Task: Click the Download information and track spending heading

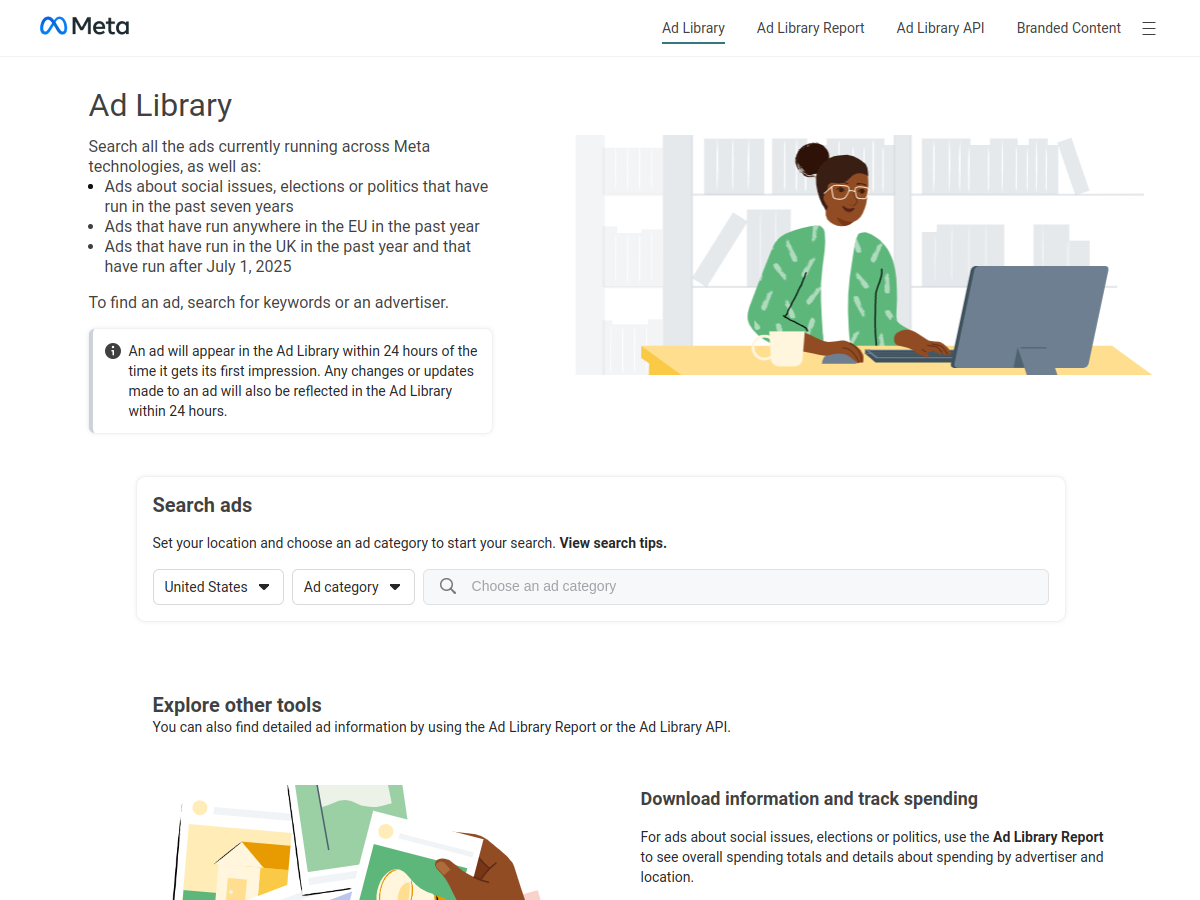Action: [809, 799]
